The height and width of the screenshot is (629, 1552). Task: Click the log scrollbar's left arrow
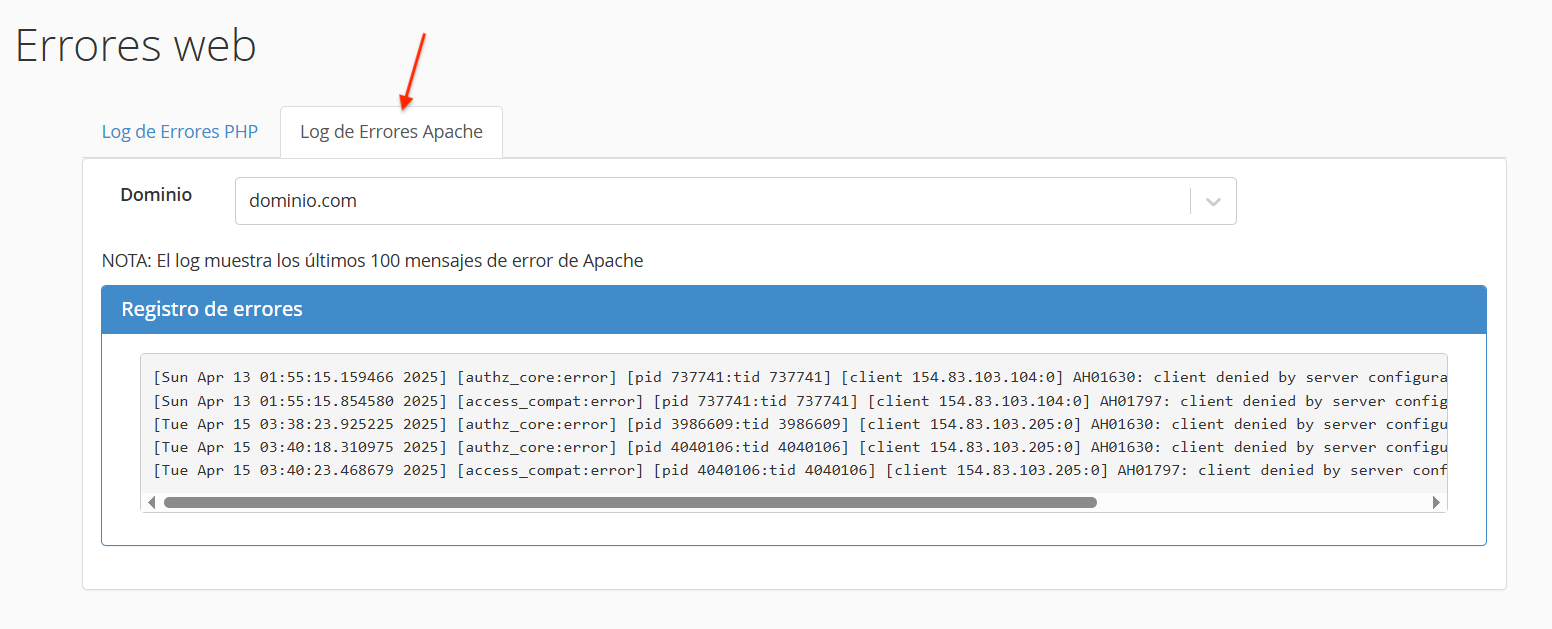tap(152, 503)
